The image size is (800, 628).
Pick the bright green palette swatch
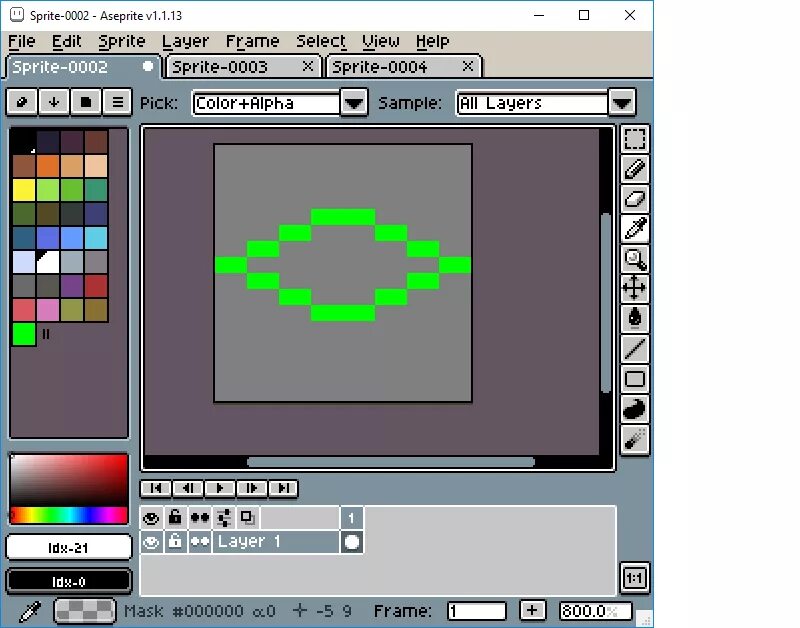23,334
